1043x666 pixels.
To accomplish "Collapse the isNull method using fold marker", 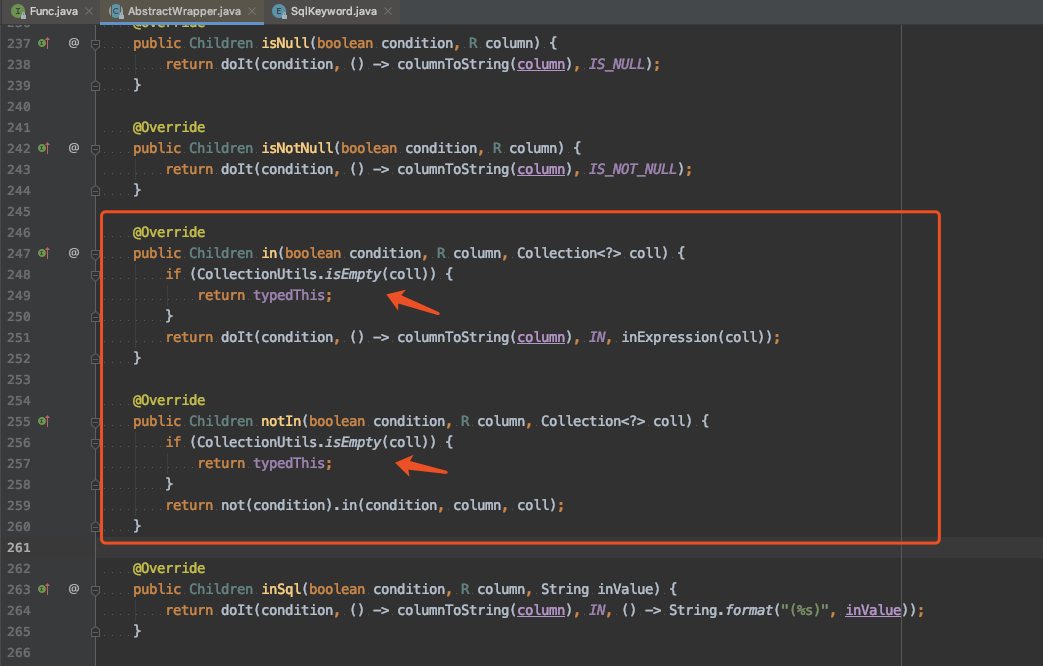I will coord(95,43).
